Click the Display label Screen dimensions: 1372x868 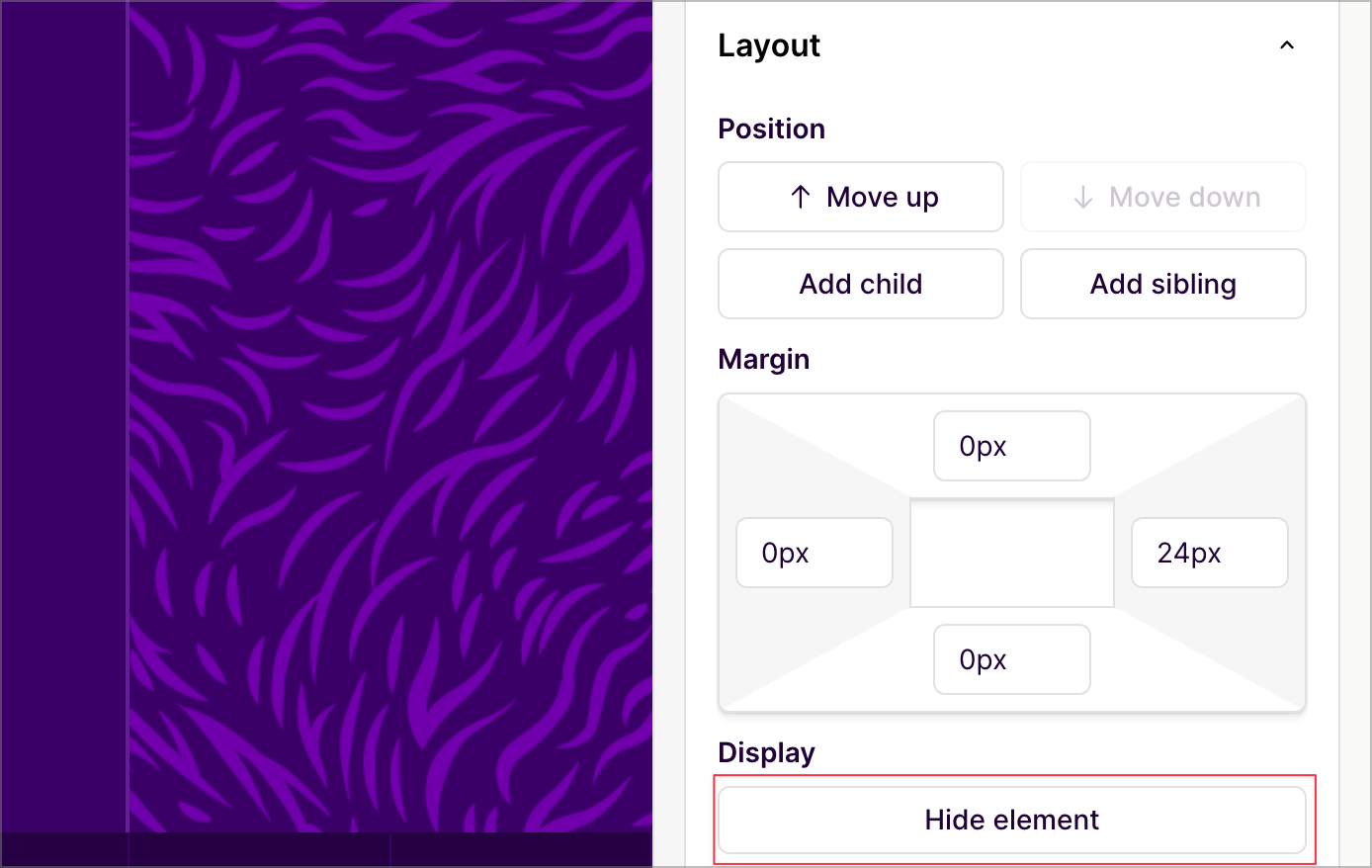tap(766, 752)
